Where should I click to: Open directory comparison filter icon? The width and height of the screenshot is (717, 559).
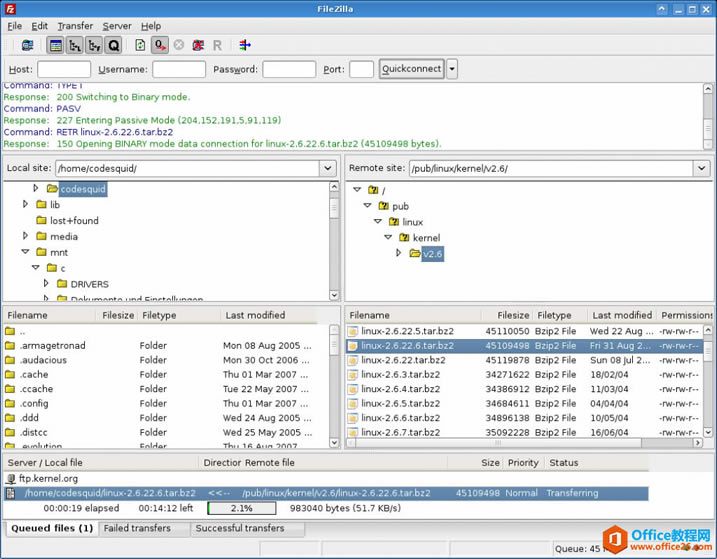point(245,45)
